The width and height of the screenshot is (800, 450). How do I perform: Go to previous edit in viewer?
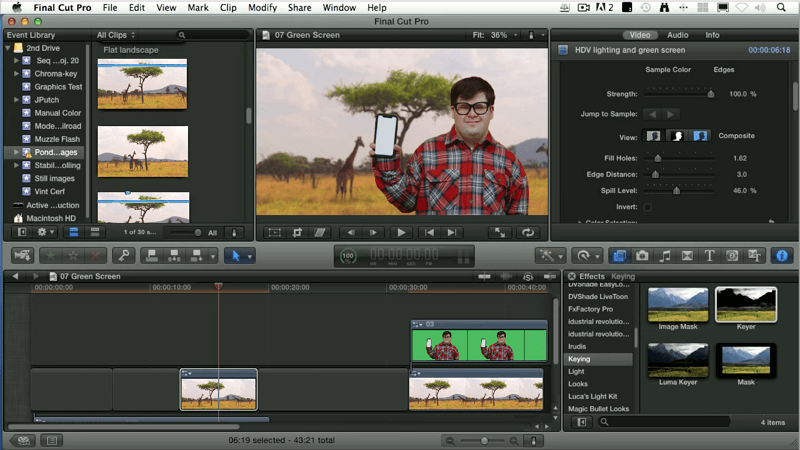(429, 232)
